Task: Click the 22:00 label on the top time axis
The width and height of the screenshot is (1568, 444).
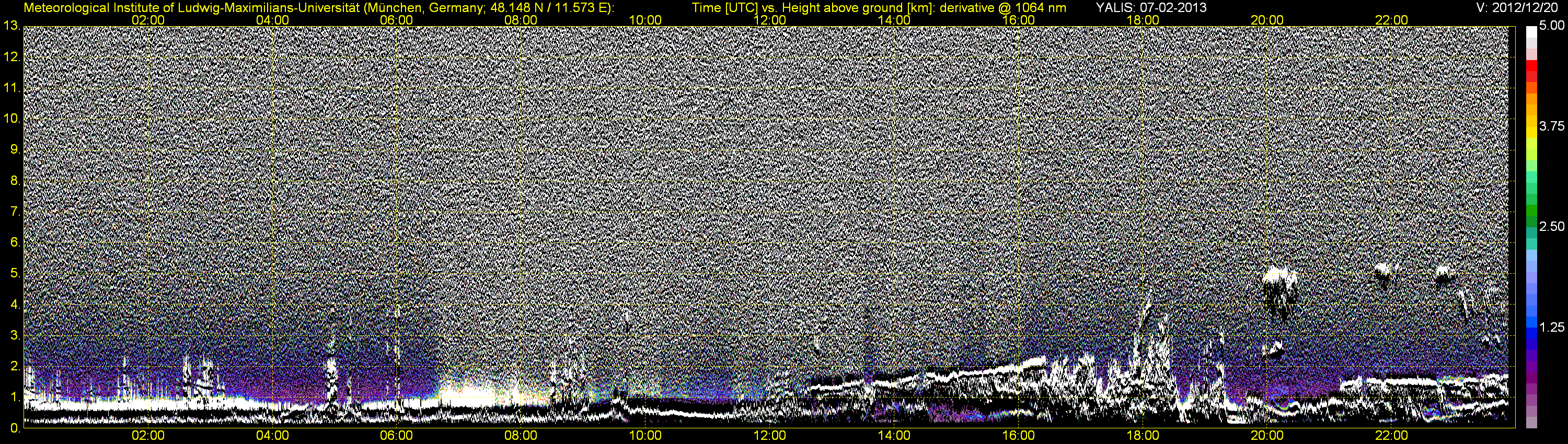Action: point(1391,20)
